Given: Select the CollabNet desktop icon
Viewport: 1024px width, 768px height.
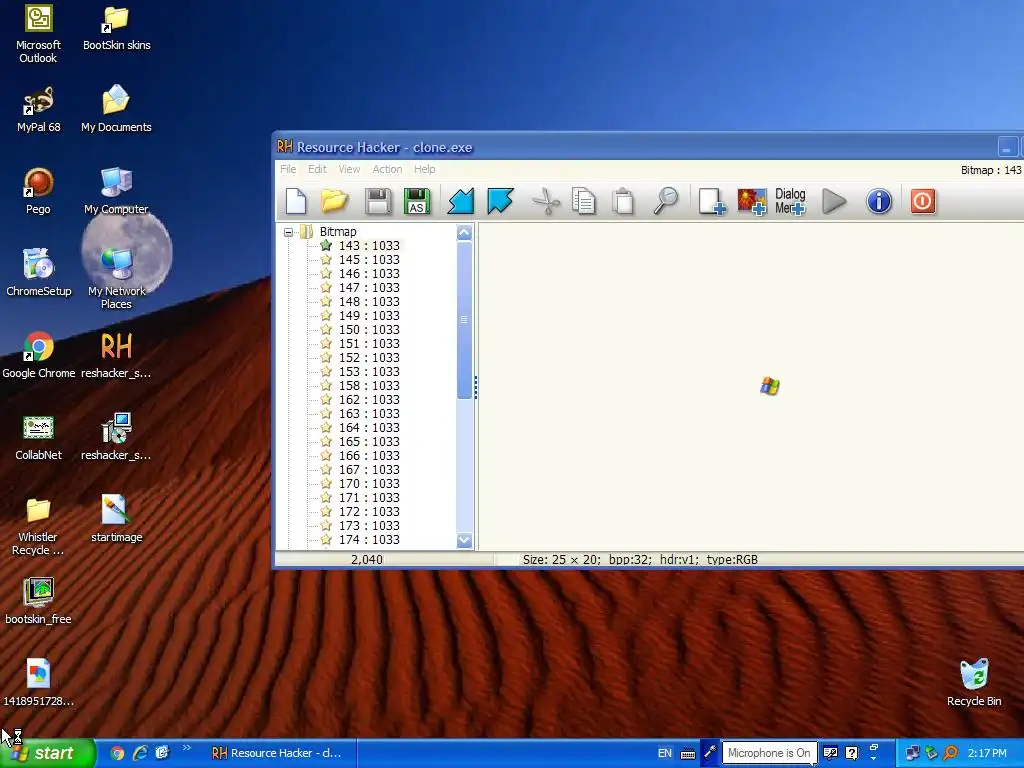Looking at the screenshot, I should pyautogui.click(x=39, y=437).
